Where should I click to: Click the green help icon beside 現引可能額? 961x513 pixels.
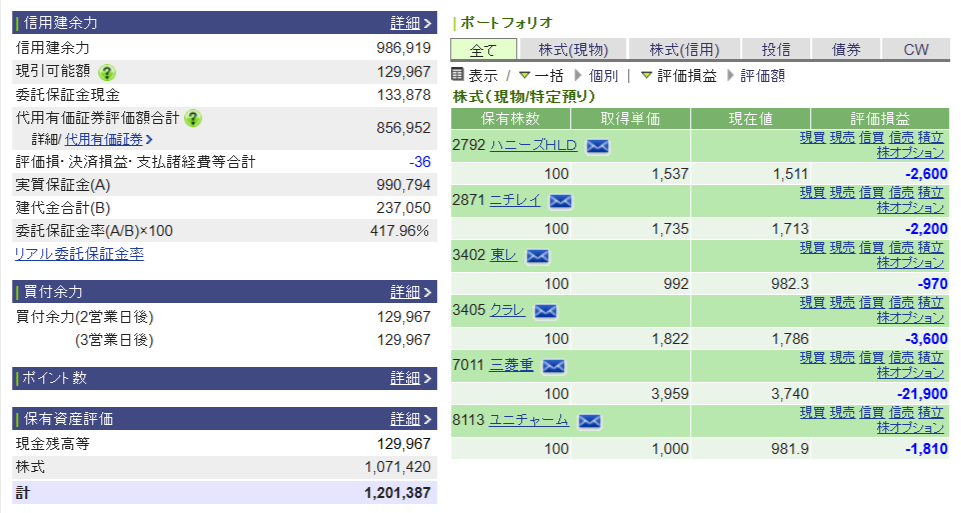click(107, 72)
